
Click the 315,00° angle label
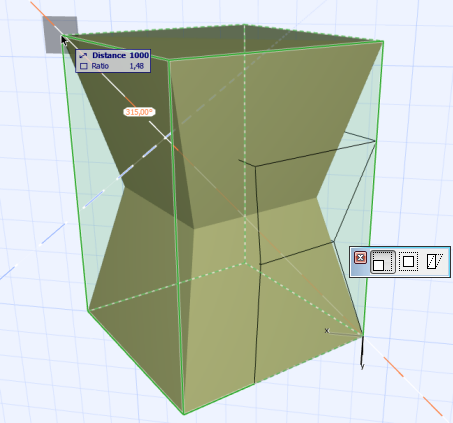point(139,112)
